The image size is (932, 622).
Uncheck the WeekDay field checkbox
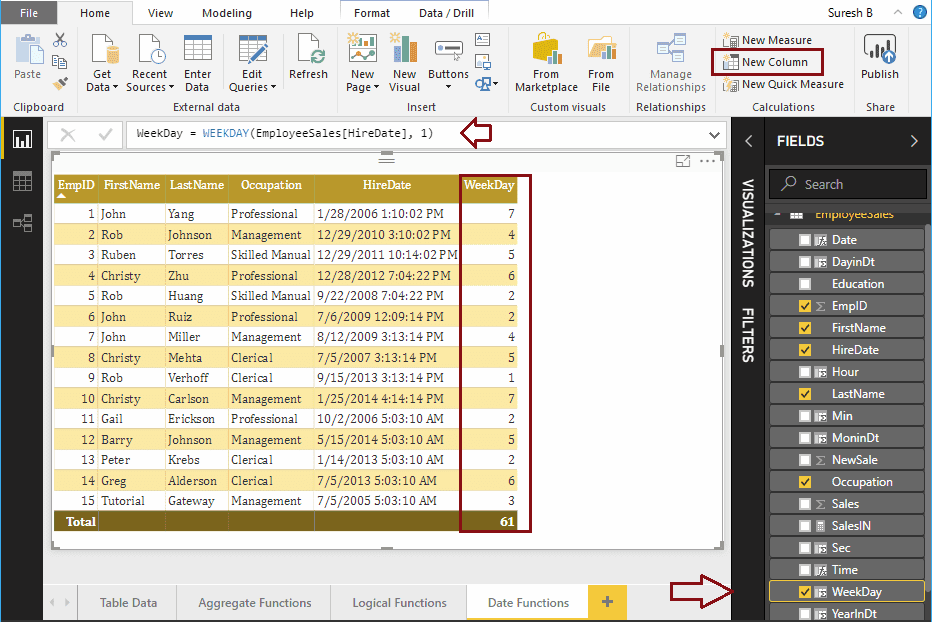pyautogui.click(x=805, y=592)
